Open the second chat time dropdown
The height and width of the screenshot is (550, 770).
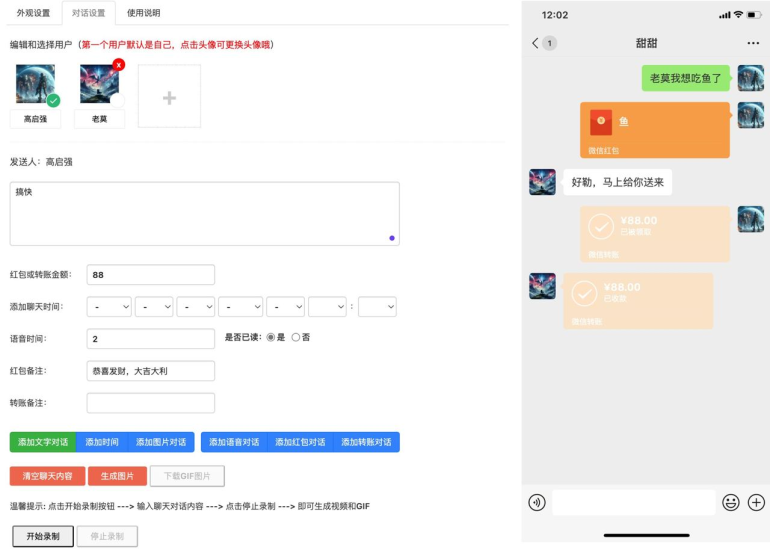[x=154, y=307]
